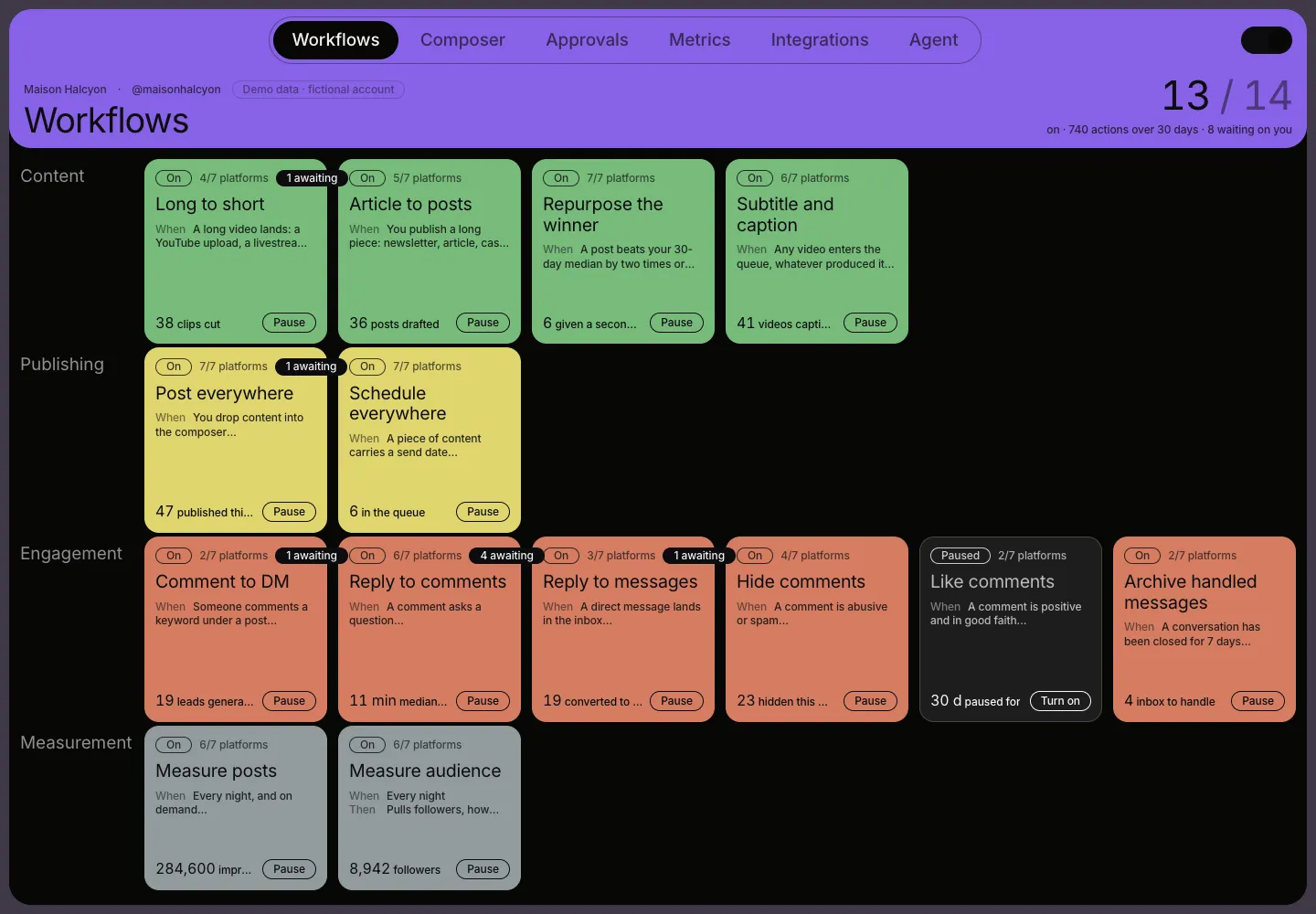Viewport: 1316px width, 914px height.
Task: Select the Workflows tab
Action: tap(335, 40)
